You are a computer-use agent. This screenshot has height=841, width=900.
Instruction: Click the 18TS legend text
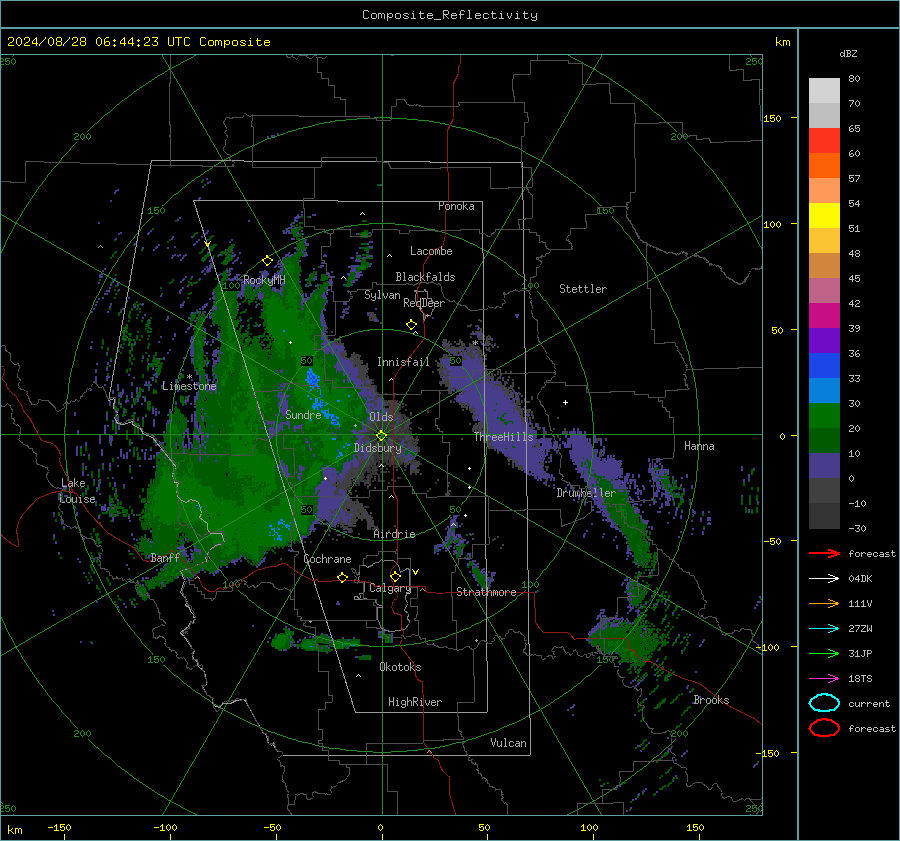(860, 679)
